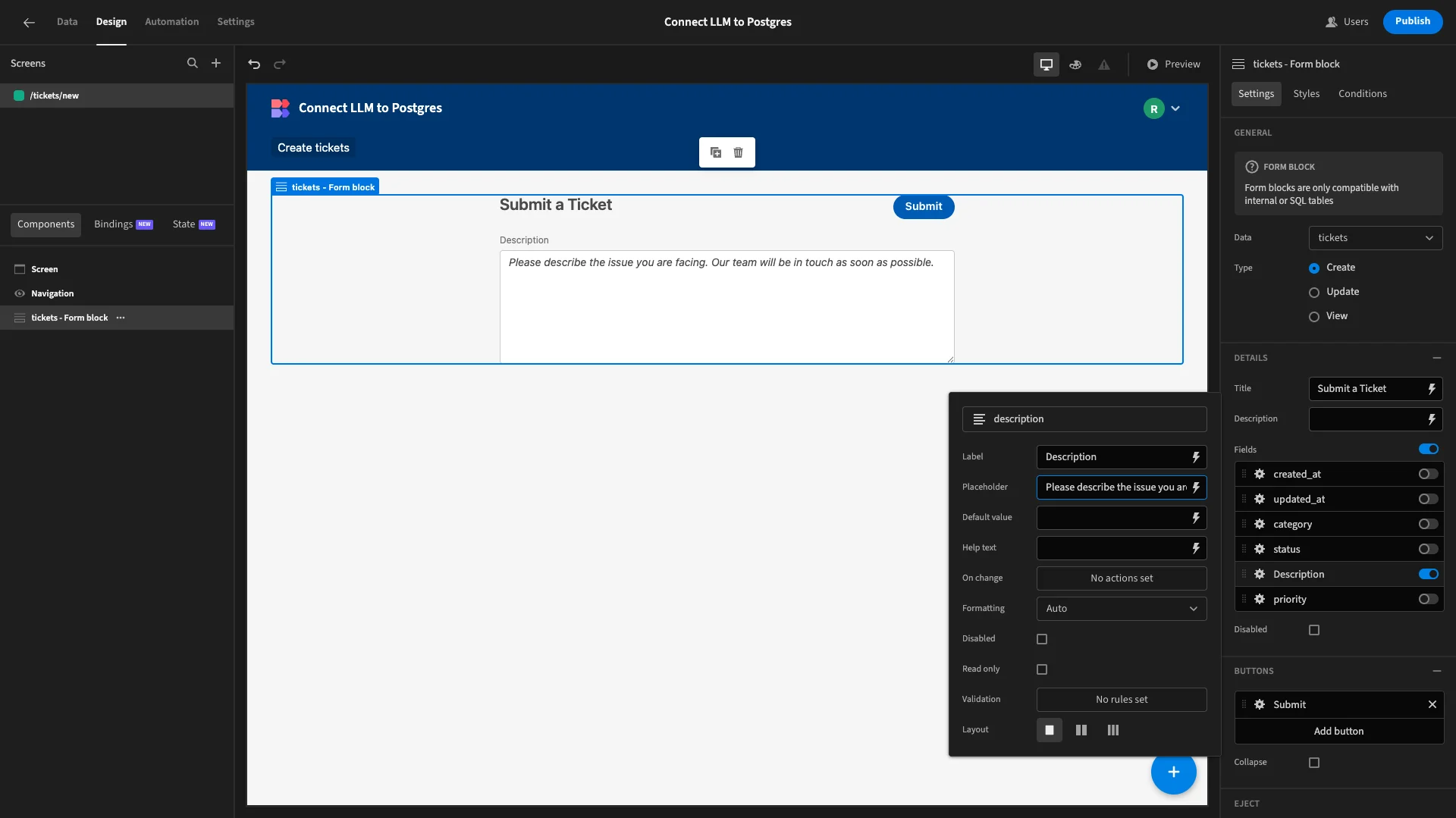This screenshot has width=1456, height=818.
Task: Select three-column layout option
Action: 1113,730
